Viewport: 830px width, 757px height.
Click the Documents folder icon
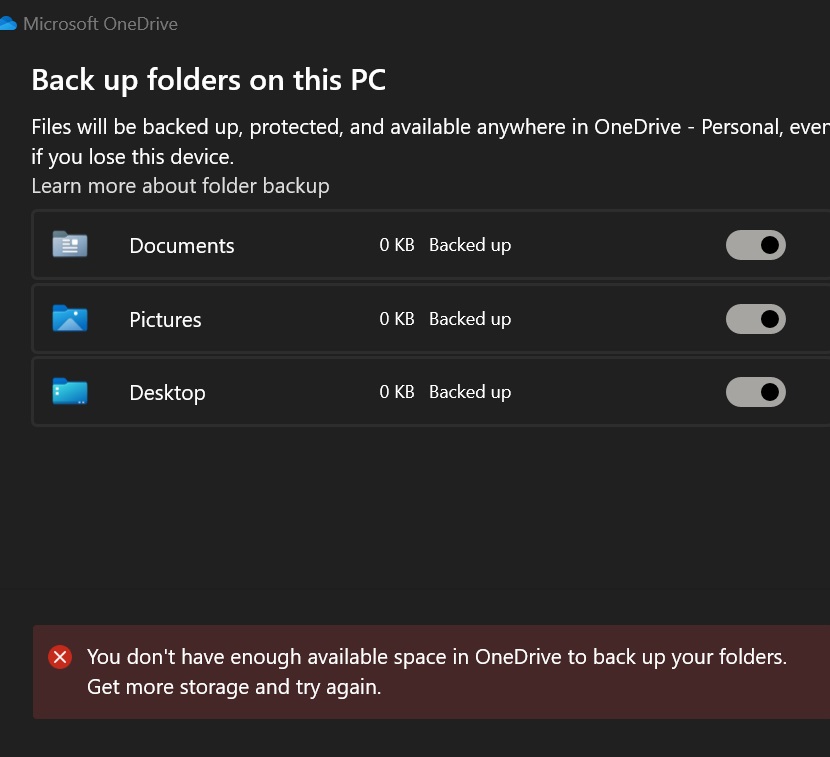(70, 245)
